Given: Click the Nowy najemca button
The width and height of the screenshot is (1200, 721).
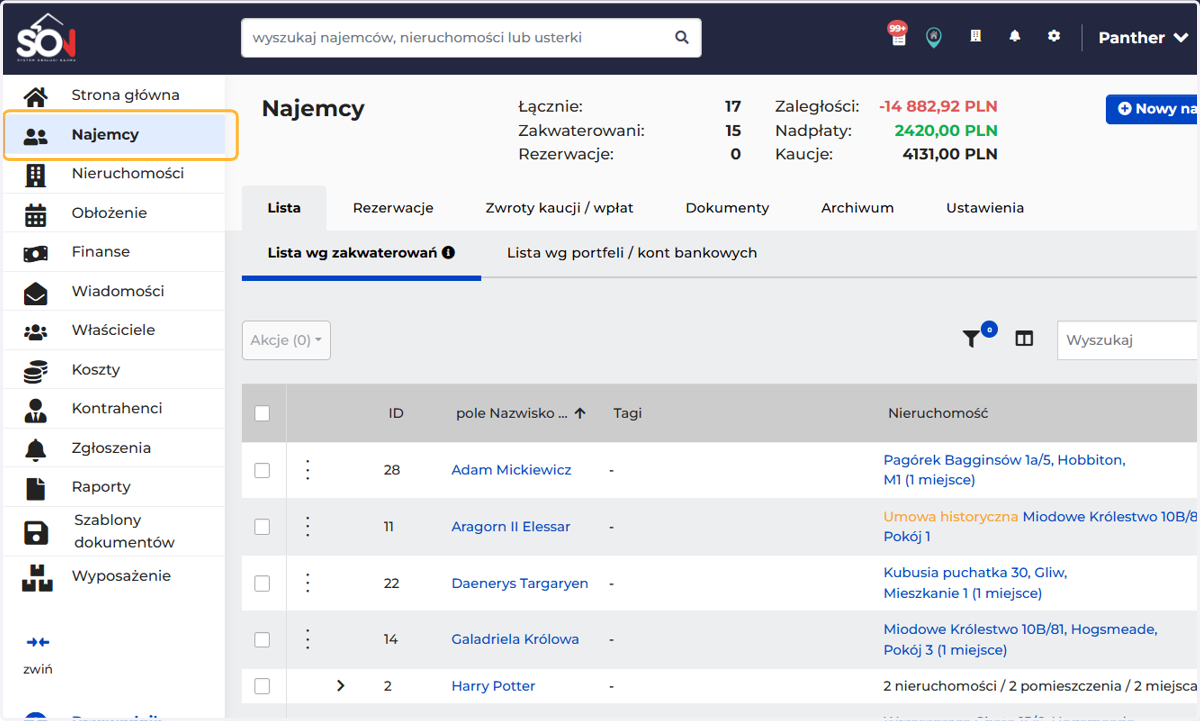Looking at the screenshot, I should click(x=1152, y=109).
